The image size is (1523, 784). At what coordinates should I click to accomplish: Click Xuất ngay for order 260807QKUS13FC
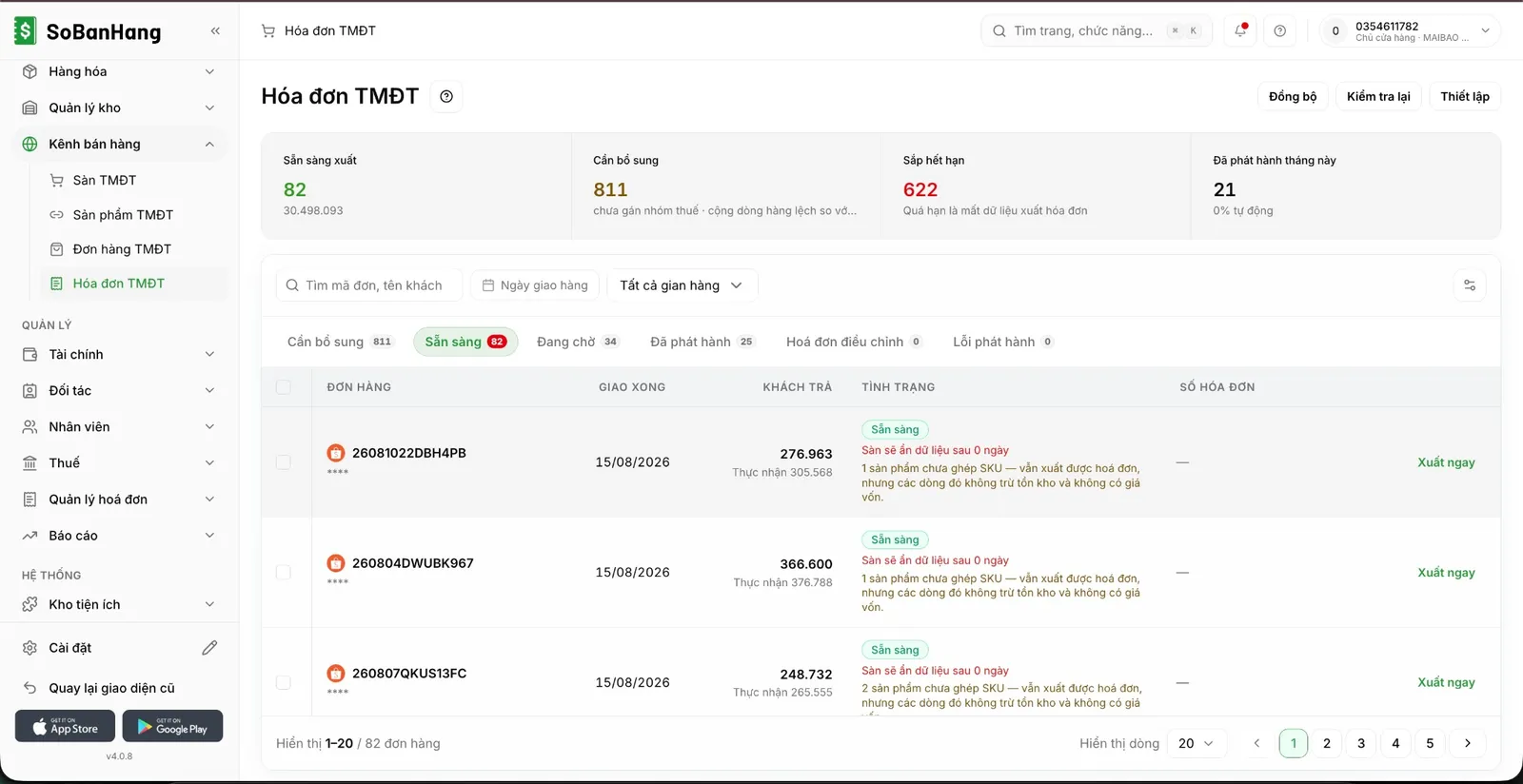pos(1446,682)
